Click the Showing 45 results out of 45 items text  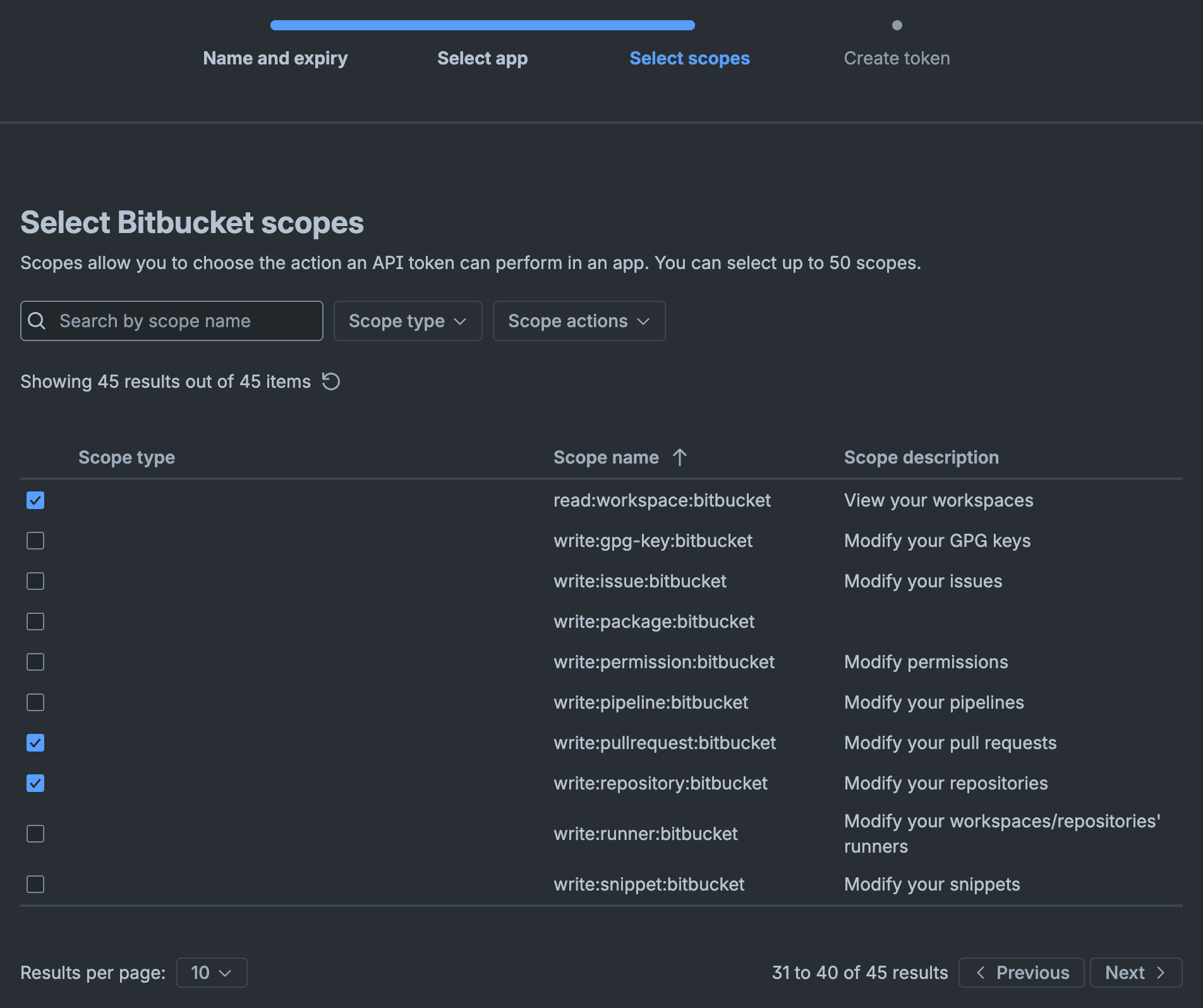point(166,381)
